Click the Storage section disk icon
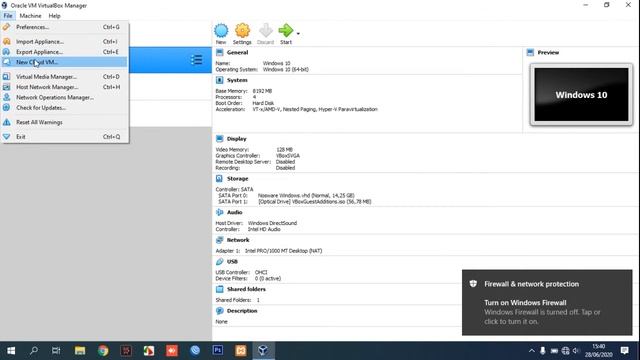 pyautogui.click(x=220, y=179)
